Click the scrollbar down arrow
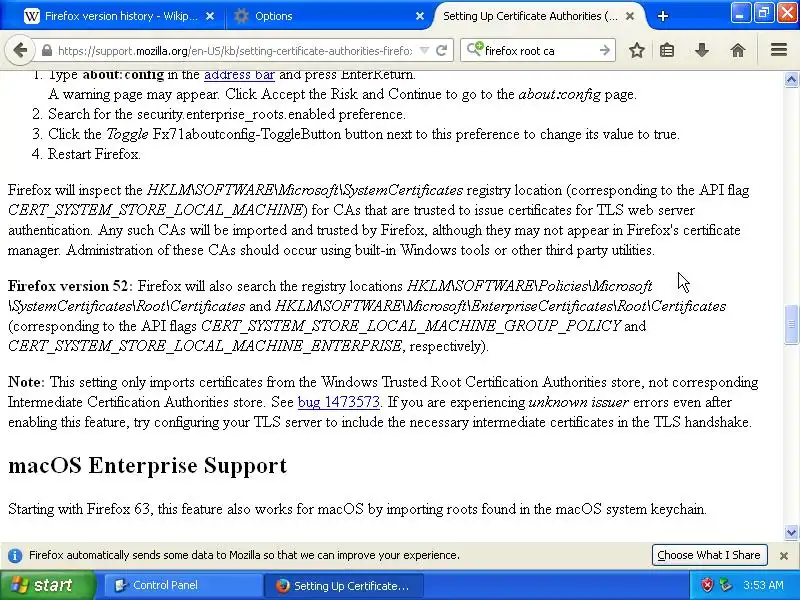Screen dimensions: 800x600 pos(791,533)
